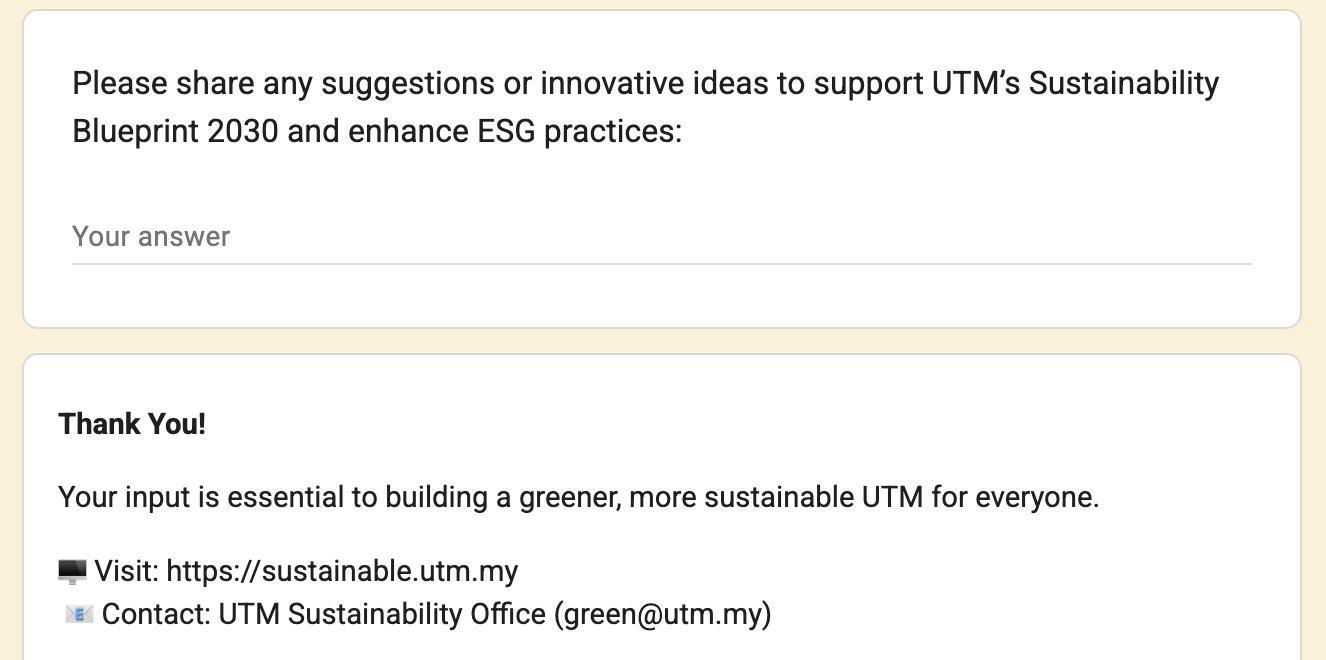Click the phrase "greener, more sustainable UTM"
The width and height of the screenshot is (1326, 660).
(x=720, y=497)
